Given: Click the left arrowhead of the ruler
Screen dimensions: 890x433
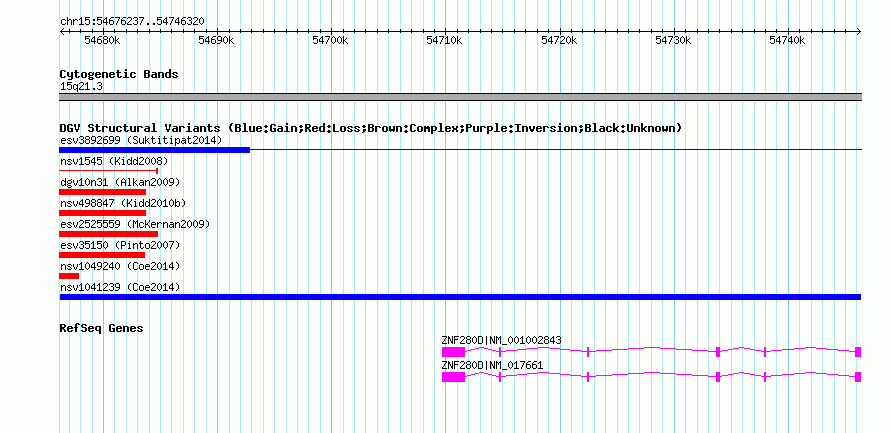Looking at the screenshot, I should [61, 31].
